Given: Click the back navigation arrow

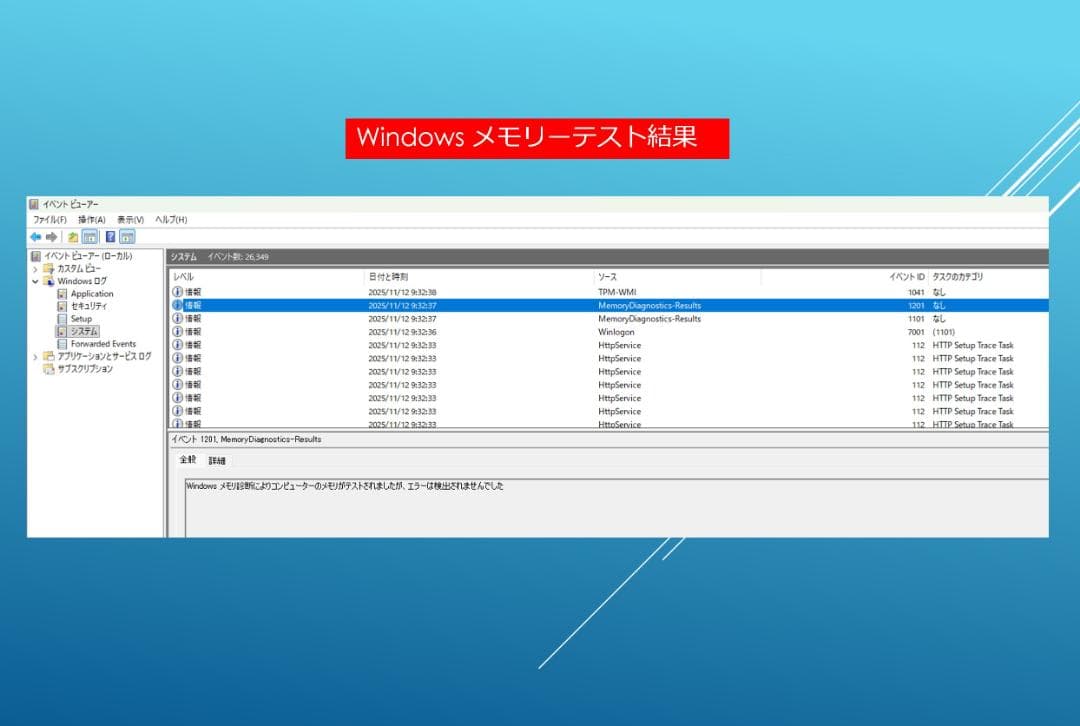Looking at the screenshot, I should [36, 236].
